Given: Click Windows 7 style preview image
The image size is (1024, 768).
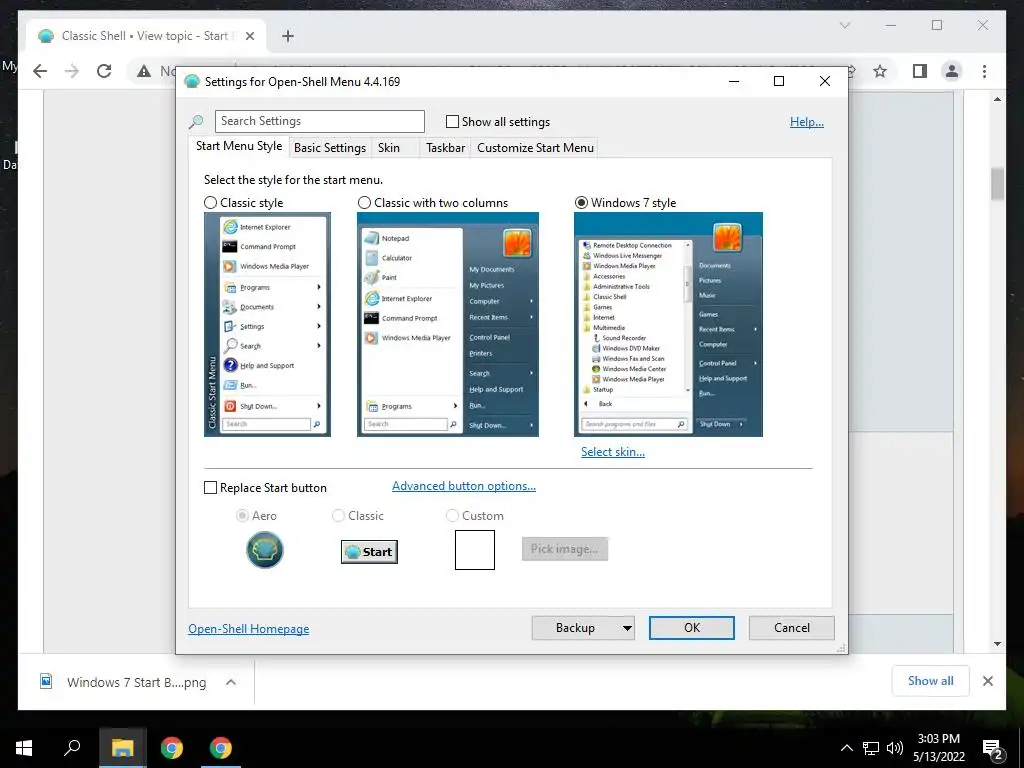Looking at the screenshot, I should (x=668, y=325).
